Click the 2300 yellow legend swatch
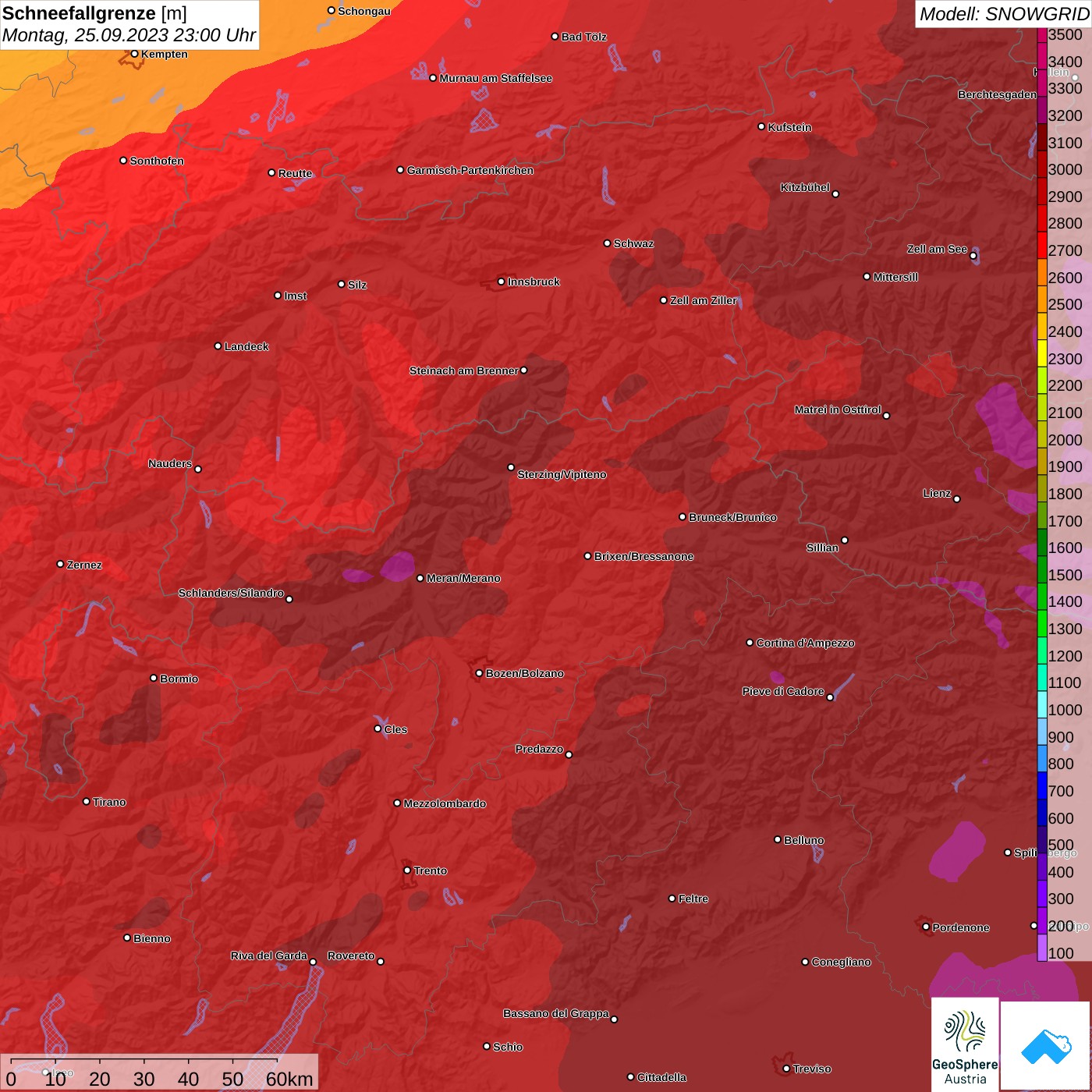1092x1092 pixels. [1041, 353]
